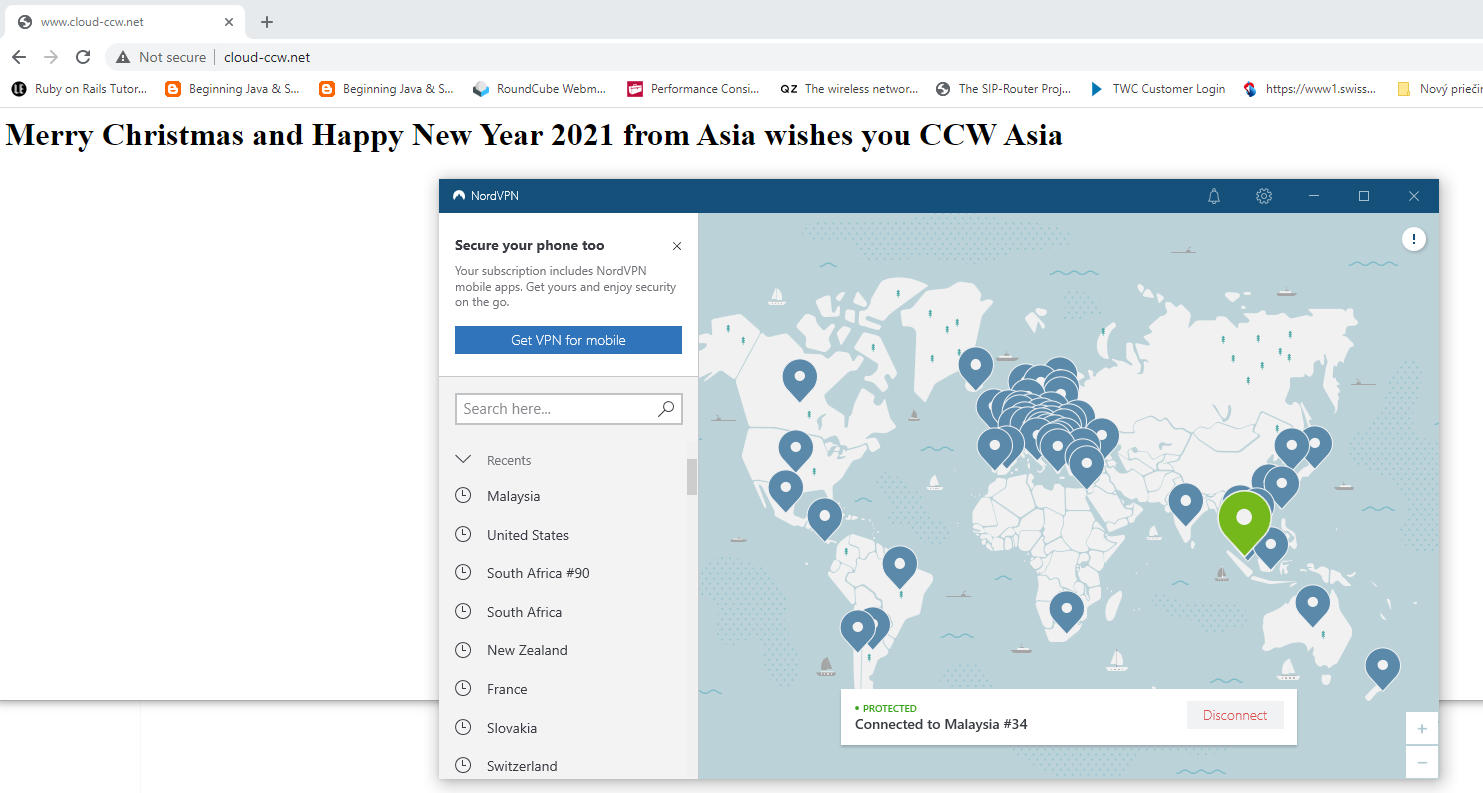Click the Chrome forward arrow
The height and width of the screenshot is (793, 1483).
click(51, 57)
